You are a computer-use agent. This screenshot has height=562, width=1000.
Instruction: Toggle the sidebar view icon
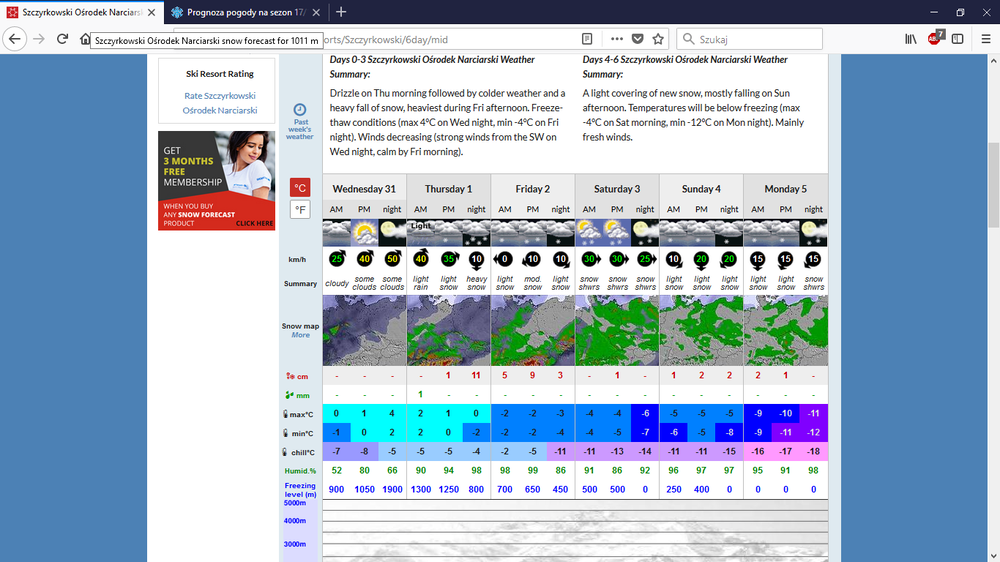point(958,39)
